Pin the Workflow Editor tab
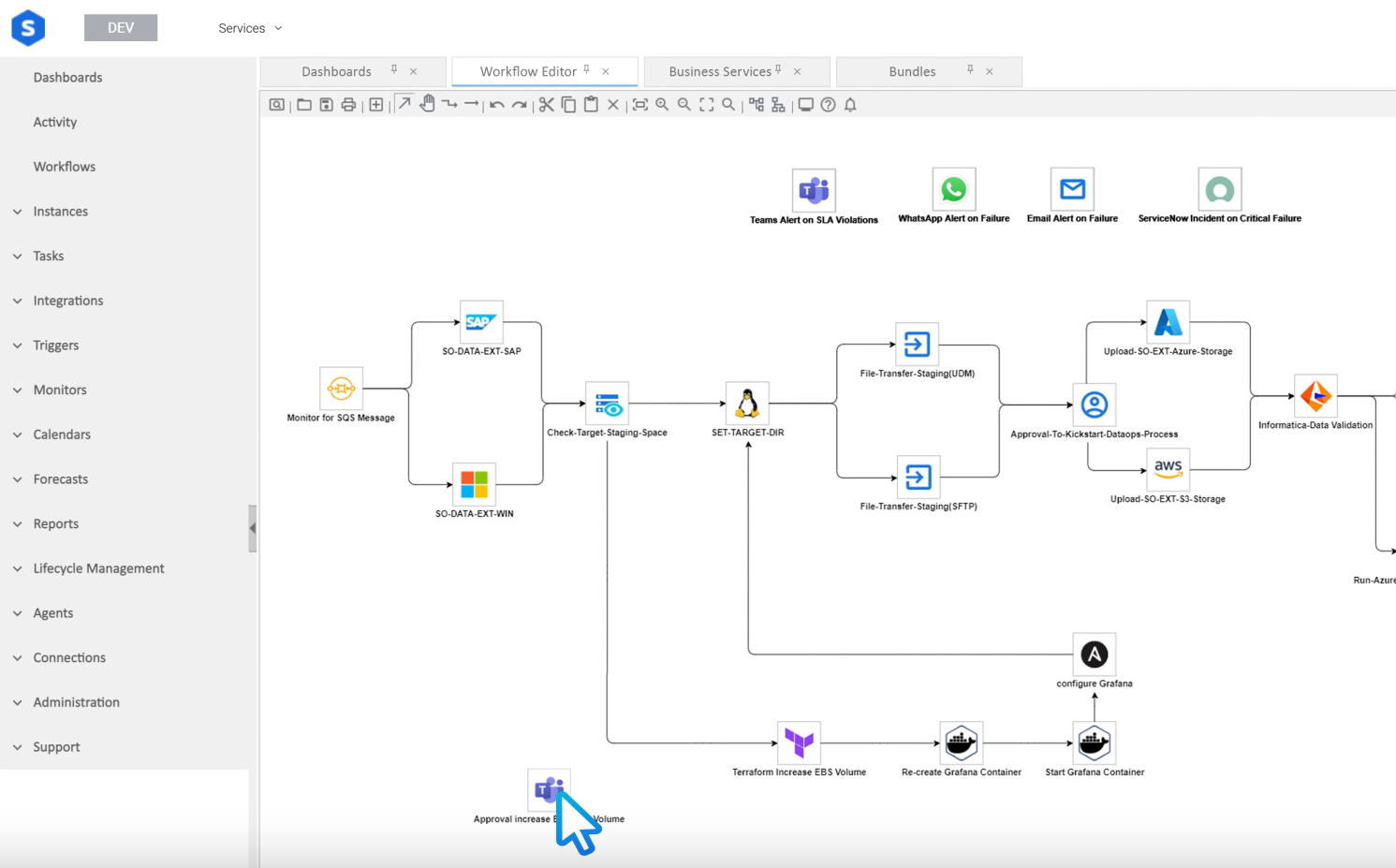 pos(587,69)
